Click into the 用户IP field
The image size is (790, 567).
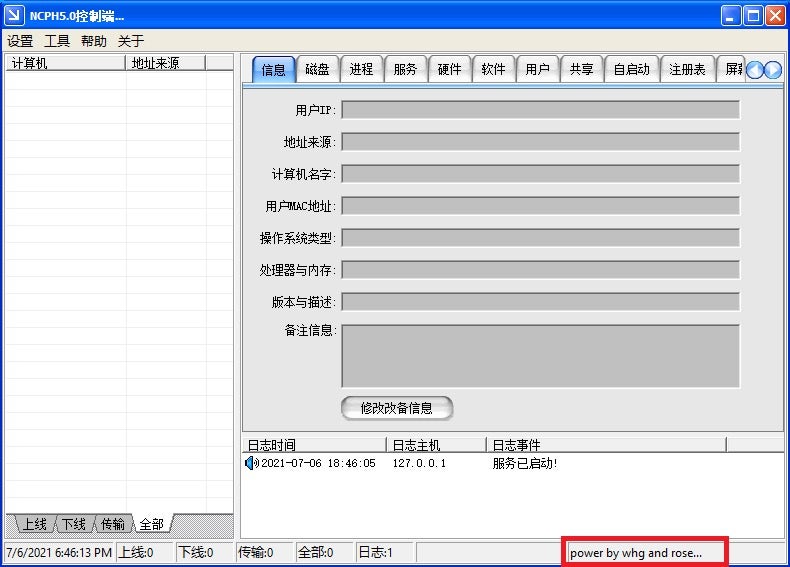pyautogui.click(x=540, y=110)
